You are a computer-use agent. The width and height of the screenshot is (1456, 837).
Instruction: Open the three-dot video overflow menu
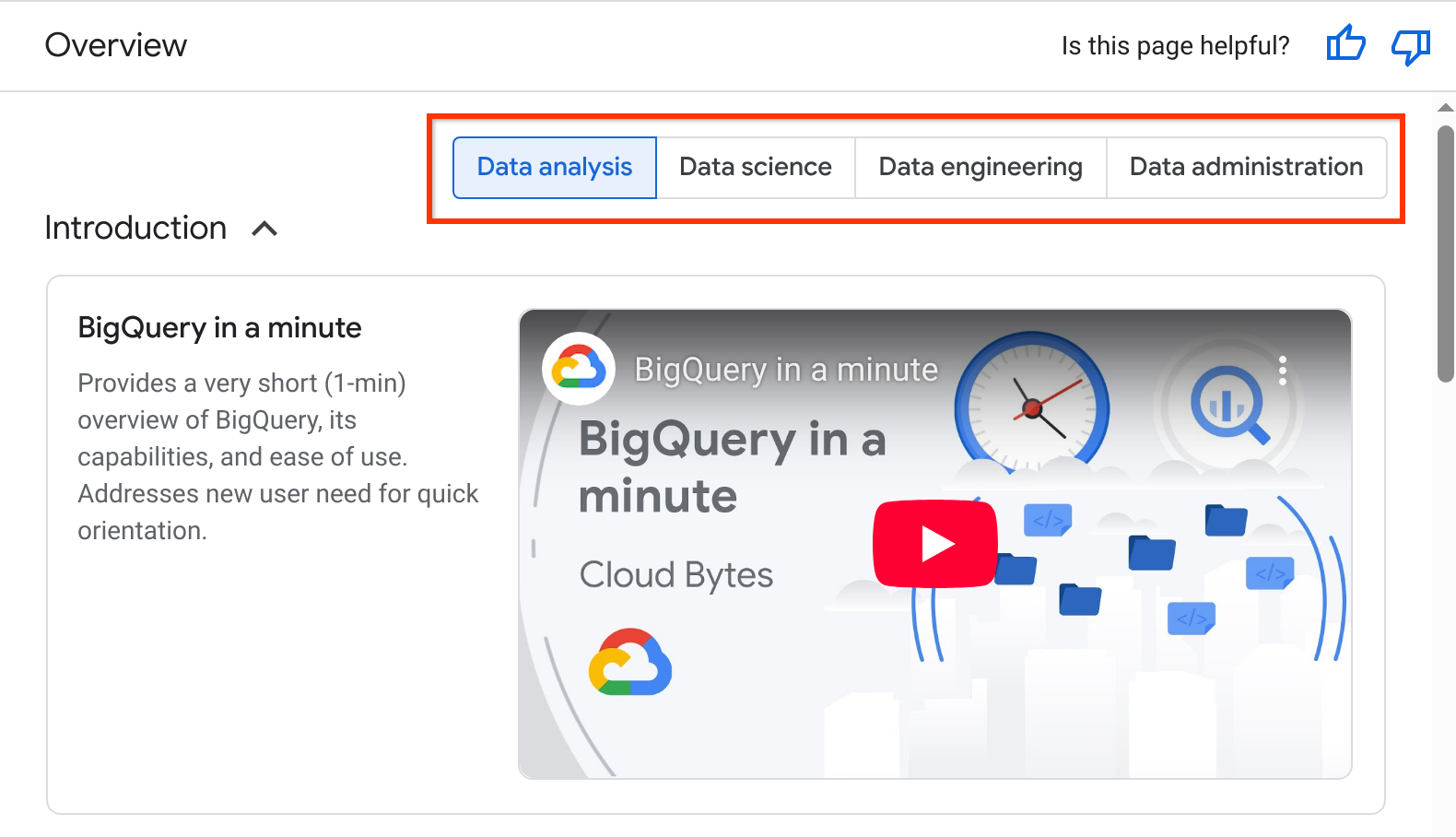(1282, 371)
